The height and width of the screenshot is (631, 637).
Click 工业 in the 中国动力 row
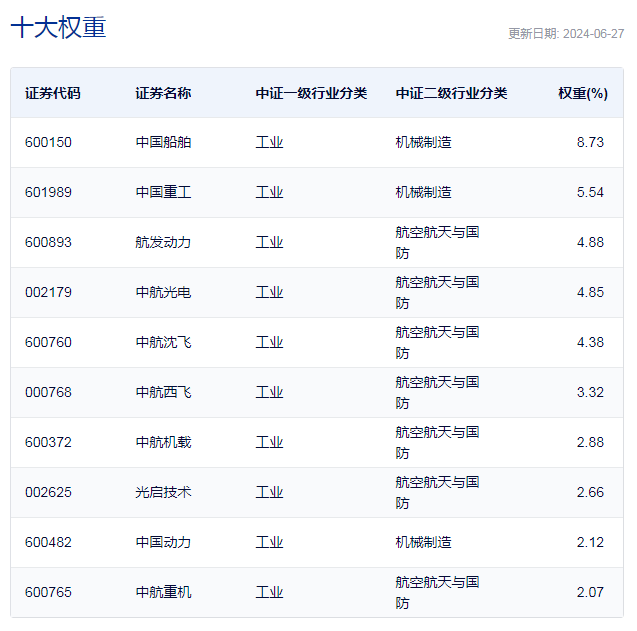pos(269,542)
